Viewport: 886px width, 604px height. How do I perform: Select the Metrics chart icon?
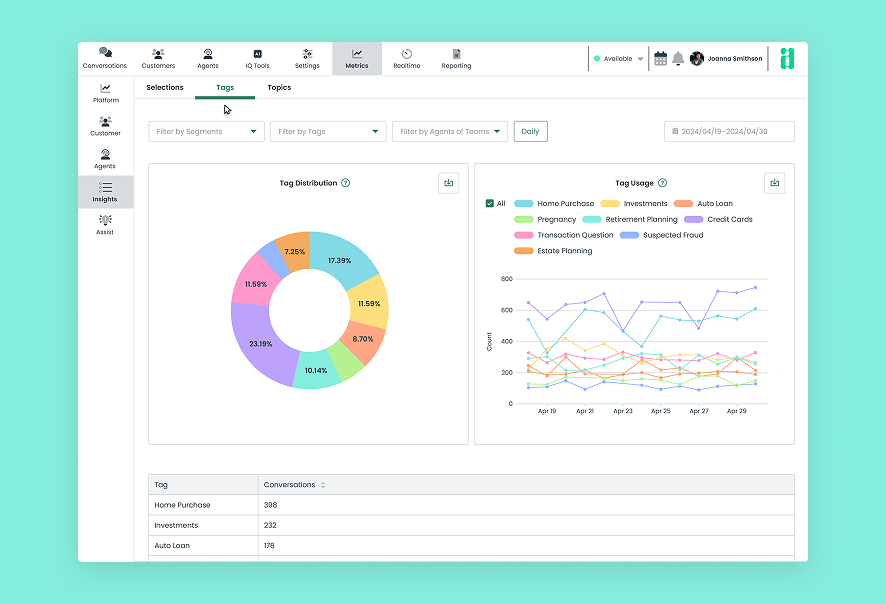point(357,54)
